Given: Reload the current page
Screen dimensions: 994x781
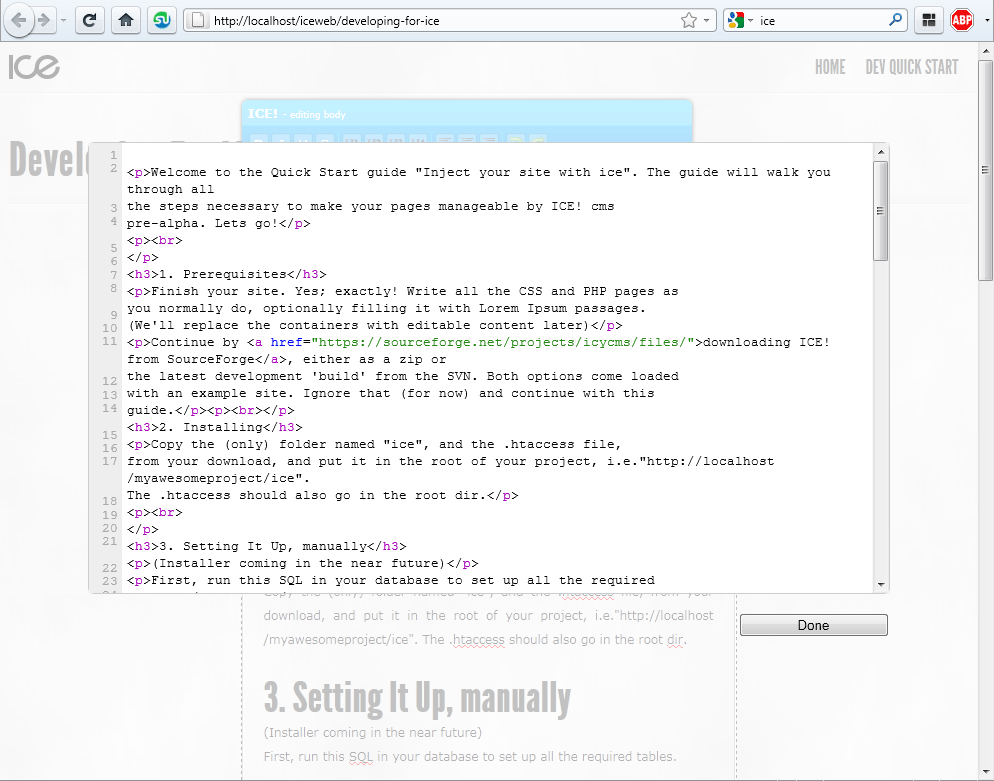Looking at the screenshot, I should 90,20.
